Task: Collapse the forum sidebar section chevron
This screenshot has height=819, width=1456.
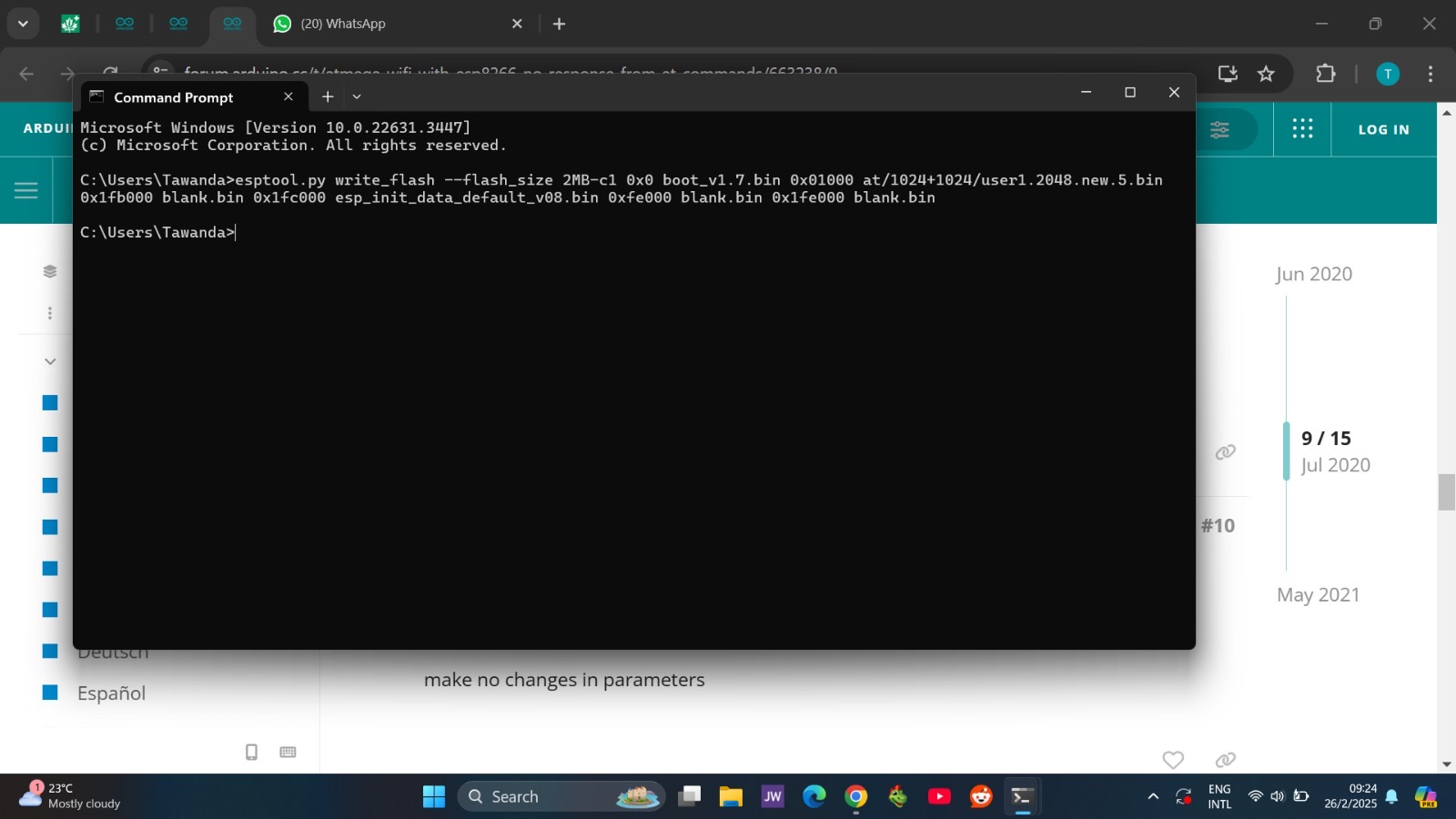Action: point(50,360)
